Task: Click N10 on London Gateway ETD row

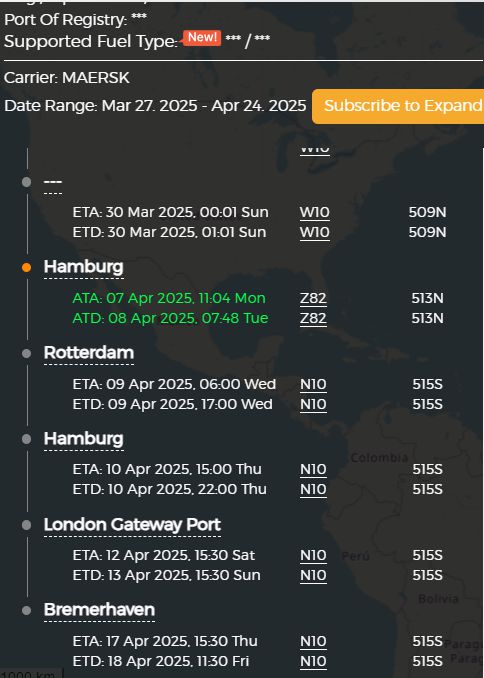Action: click(313, 576)
